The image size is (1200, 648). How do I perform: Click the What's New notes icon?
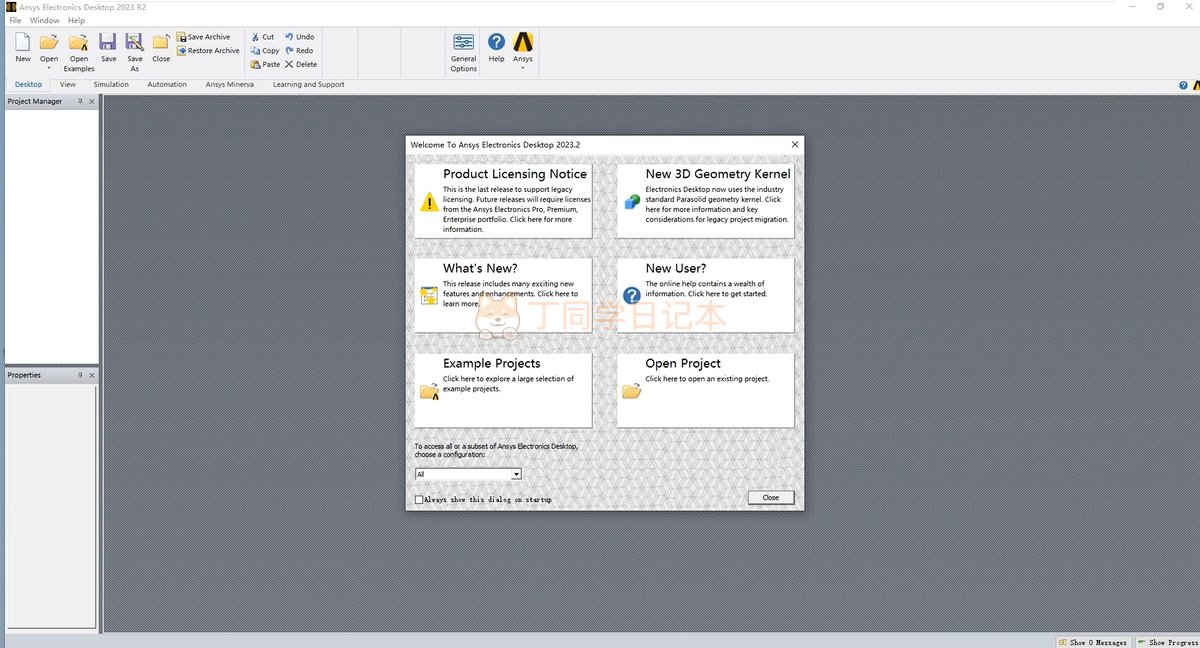coord(429,296)
